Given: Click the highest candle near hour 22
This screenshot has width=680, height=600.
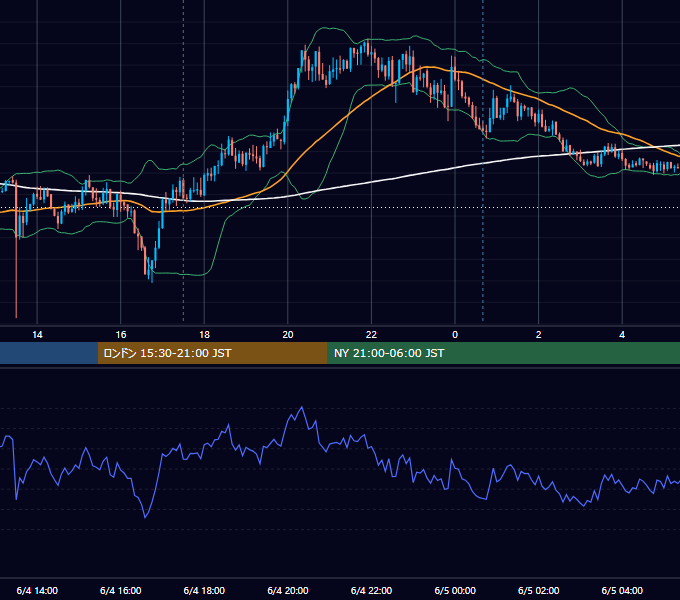Looking at the screenshot, I should pos(367,47).
